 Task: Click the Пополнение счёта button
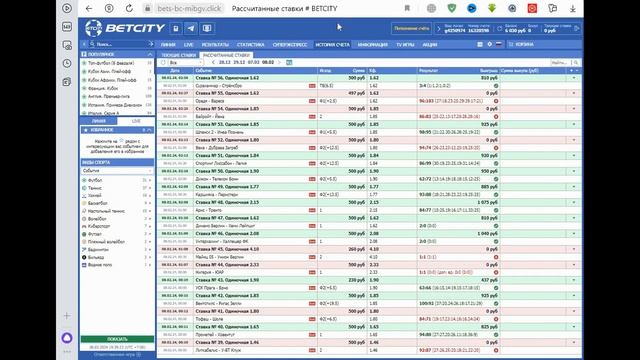click(411, 28)
